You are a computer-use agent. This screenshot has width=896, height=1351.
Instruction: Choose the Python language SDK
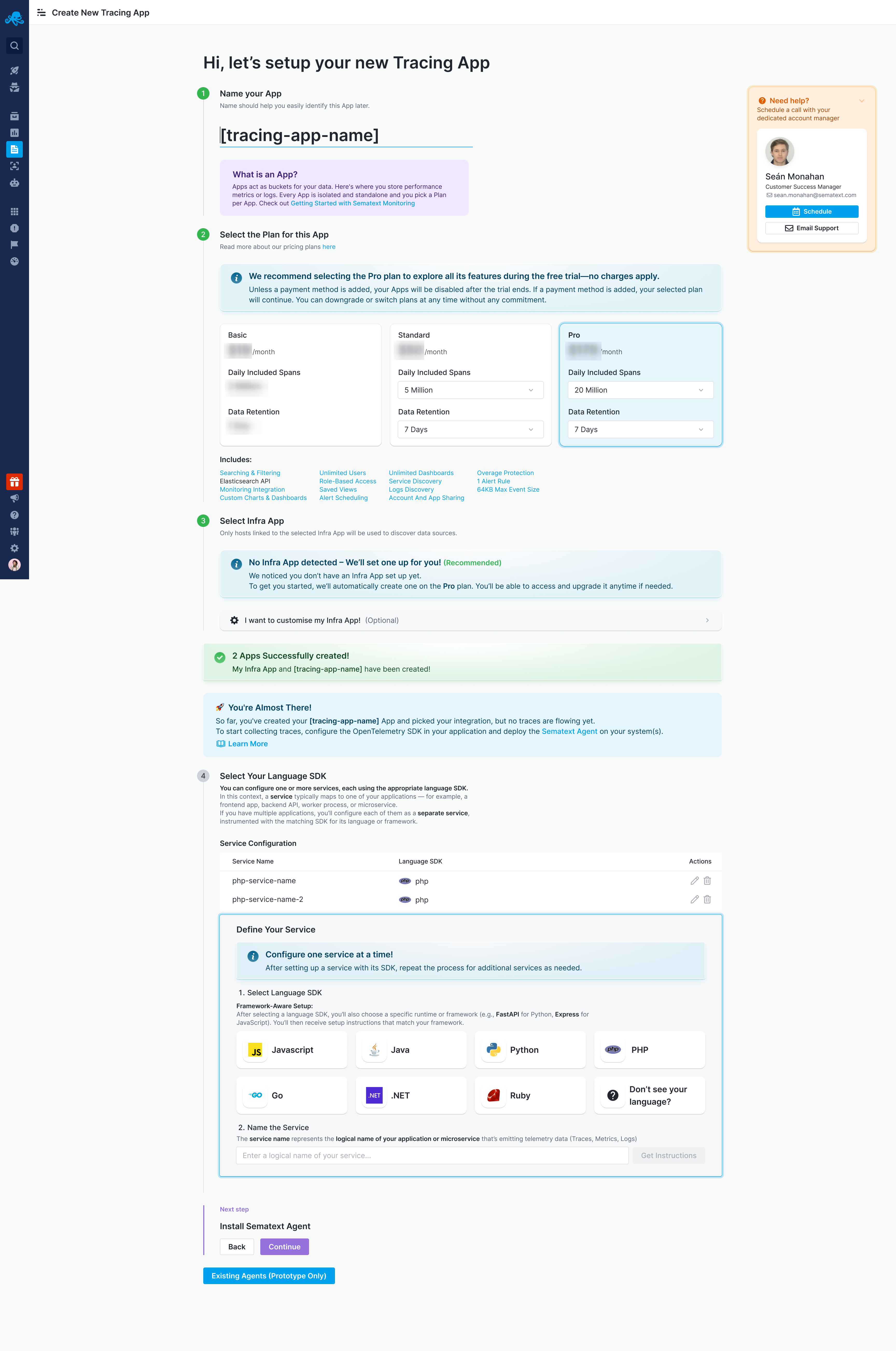pyautogui.click(x=530, y=1050)
